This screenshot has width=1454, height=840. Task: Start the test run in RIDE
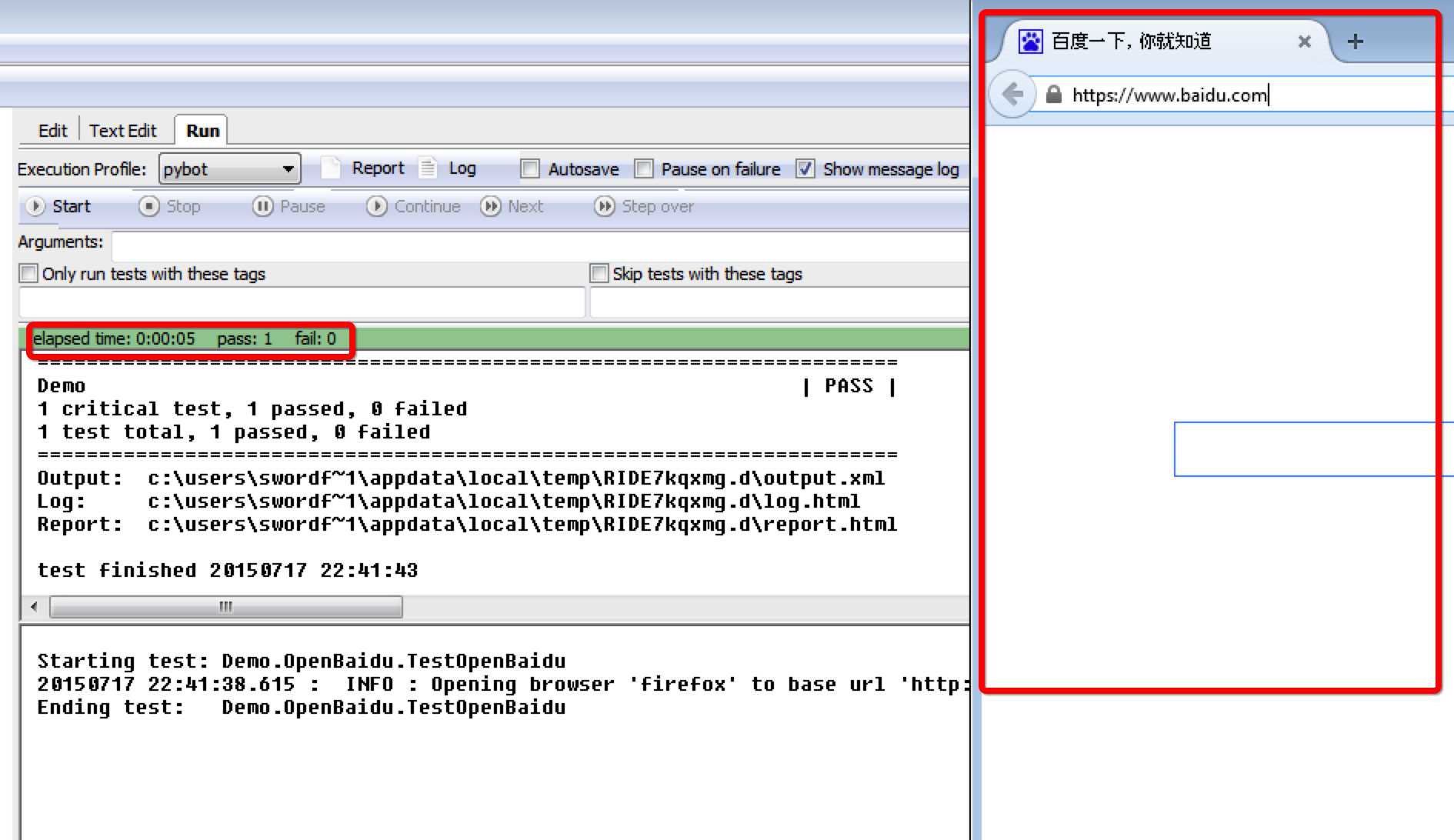58,206
